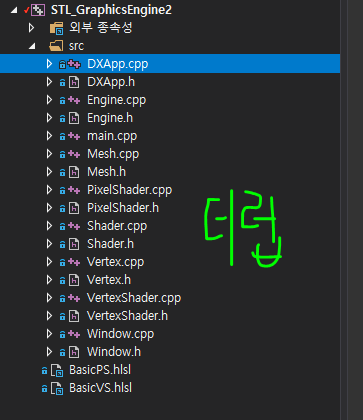Expand the Mesh.h node arrow
The height and width of the screenshot is (420, 363).
point(49,172)
